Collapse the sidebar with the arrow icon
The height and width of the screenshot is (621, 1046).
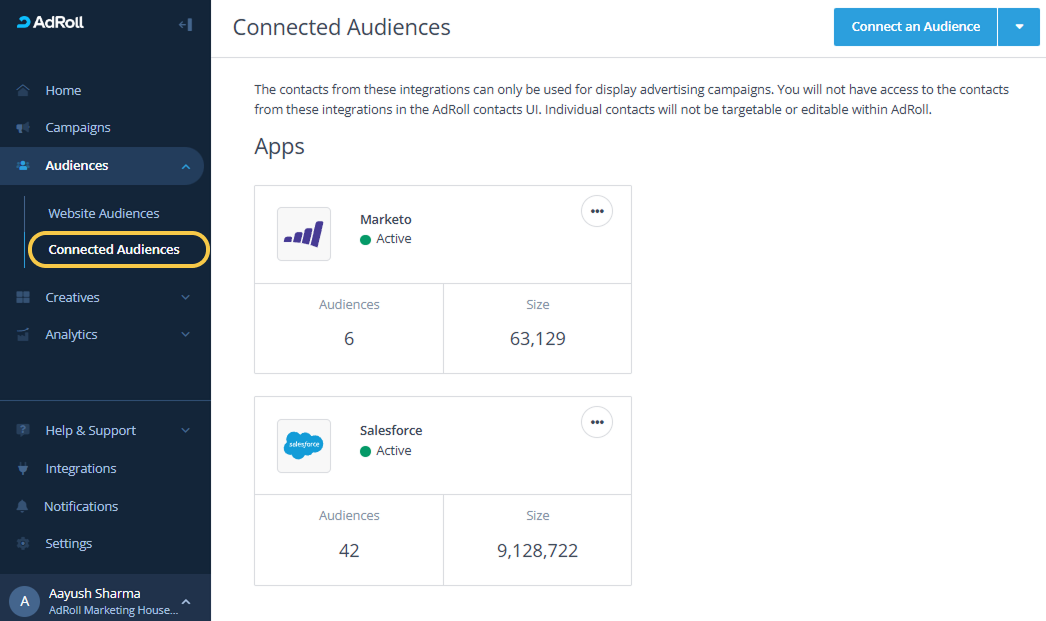click(x=184, y=24)
